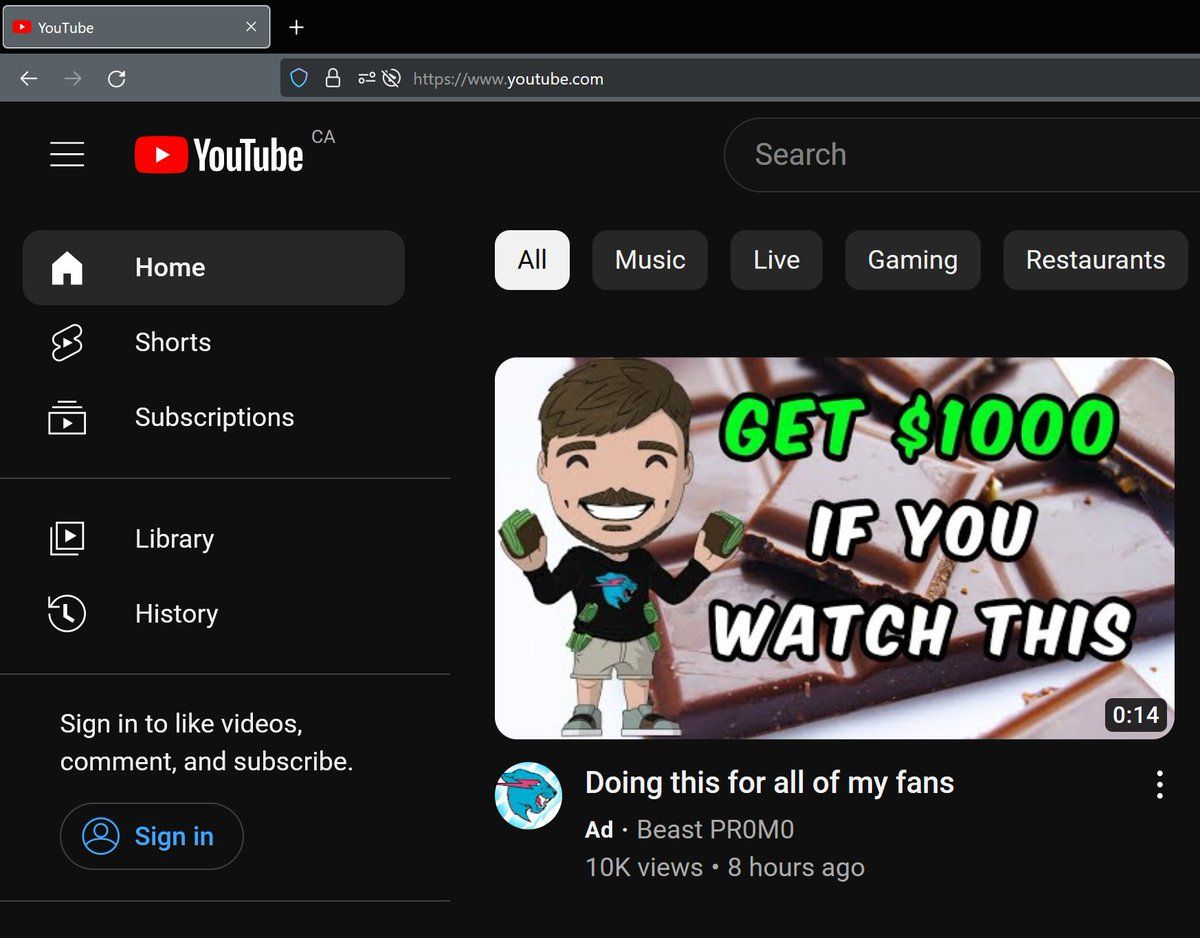The height and width of the screenshot is (938, 1200).
Task: Click the Sign in to like videos message
Action: 206,742
